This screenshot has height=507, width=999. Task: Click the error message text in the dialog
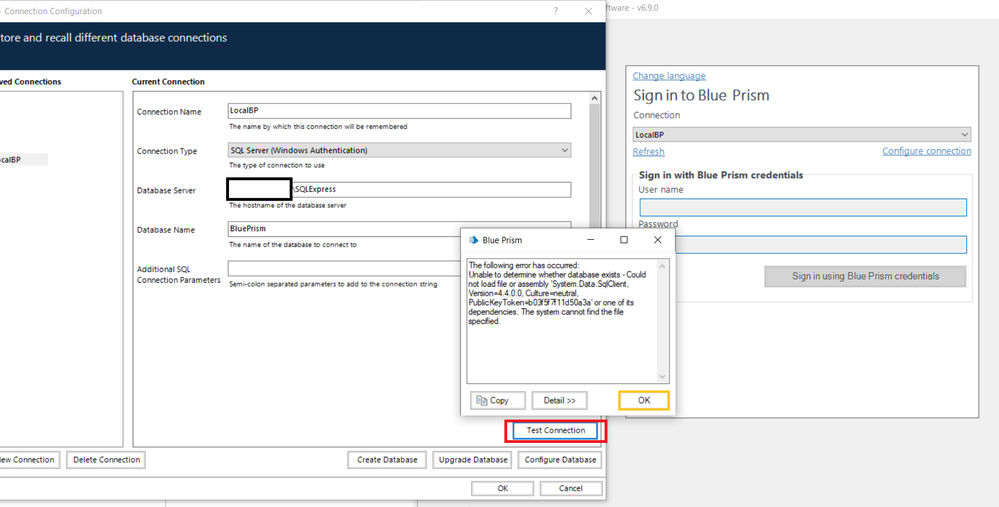point(557,293)
